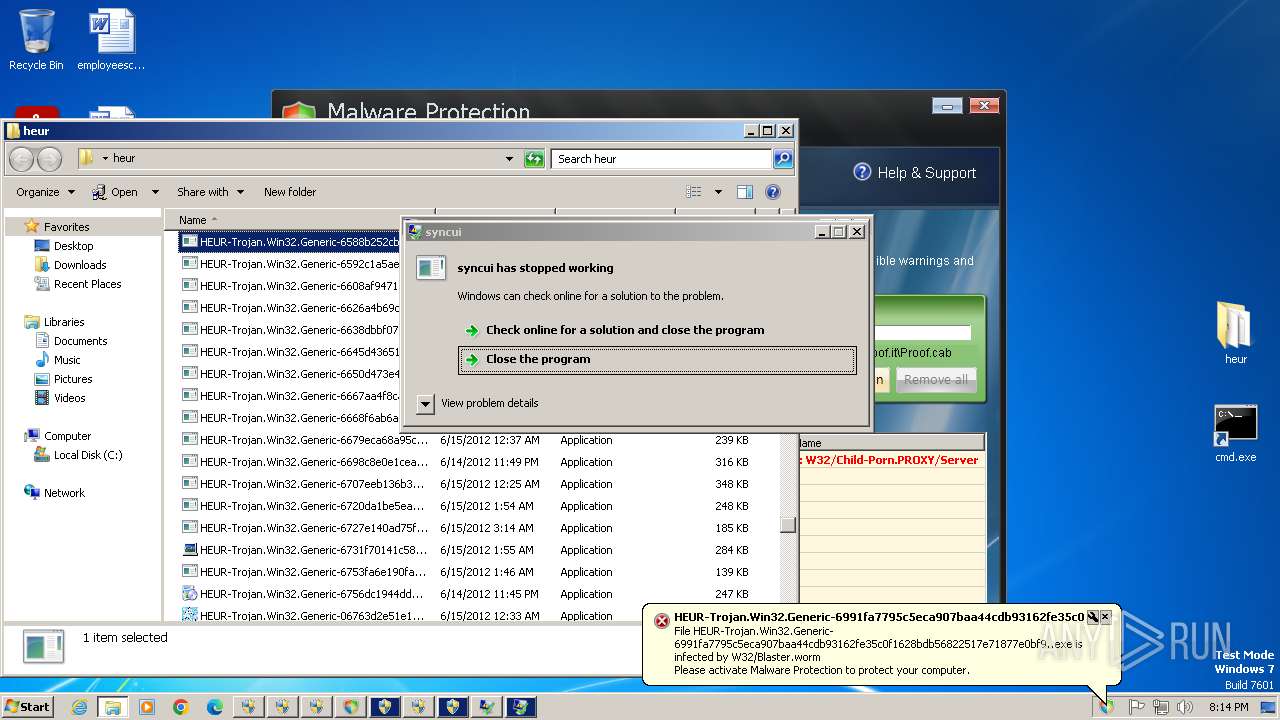This screenshot has height=720, width=1280.
Task: Click Close the program
Action: pyautogui.click(x=657, y=360)
